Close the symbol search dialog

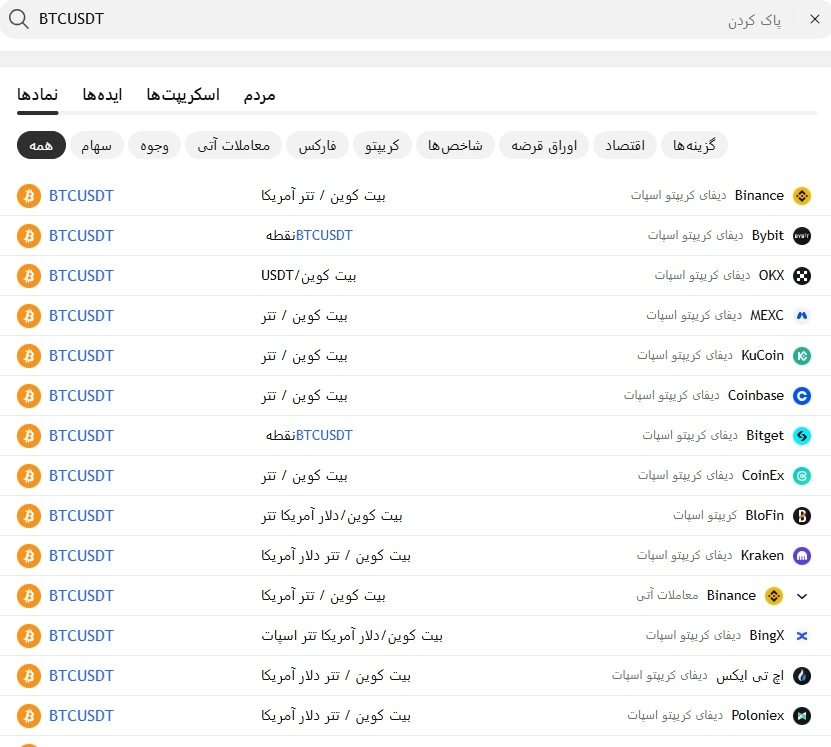click(x=815, y=19)
